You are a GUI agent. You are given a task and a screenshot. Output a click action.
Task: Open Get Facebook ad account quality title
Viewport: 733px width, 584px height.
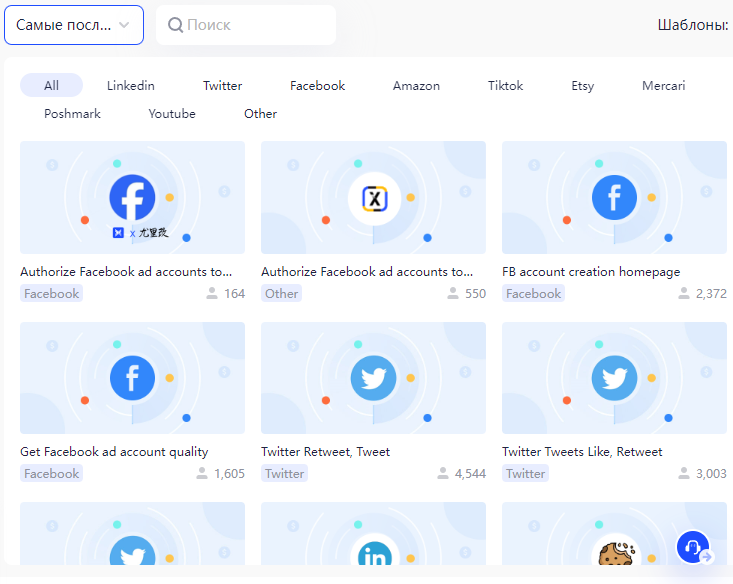(x=114, y=452)
